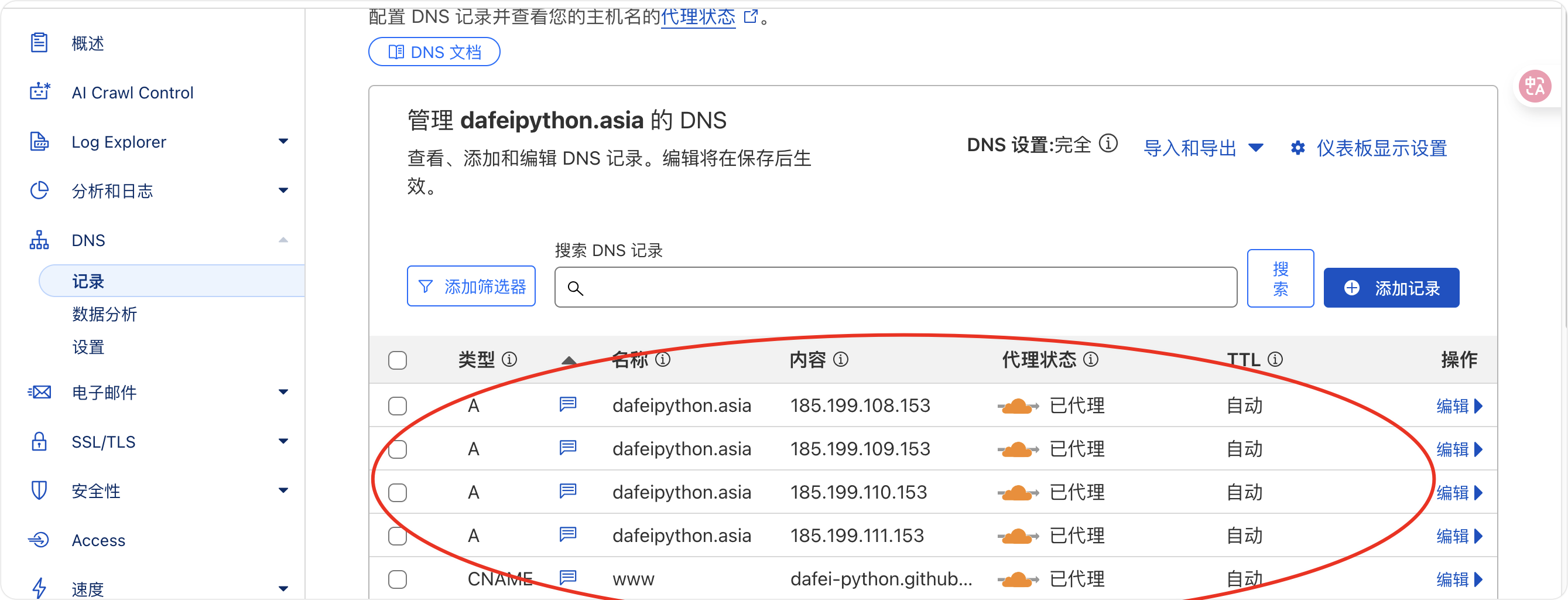Sort records with the ascending arrow header
The width and height of the screenshot is (1568, 600).
569,360
